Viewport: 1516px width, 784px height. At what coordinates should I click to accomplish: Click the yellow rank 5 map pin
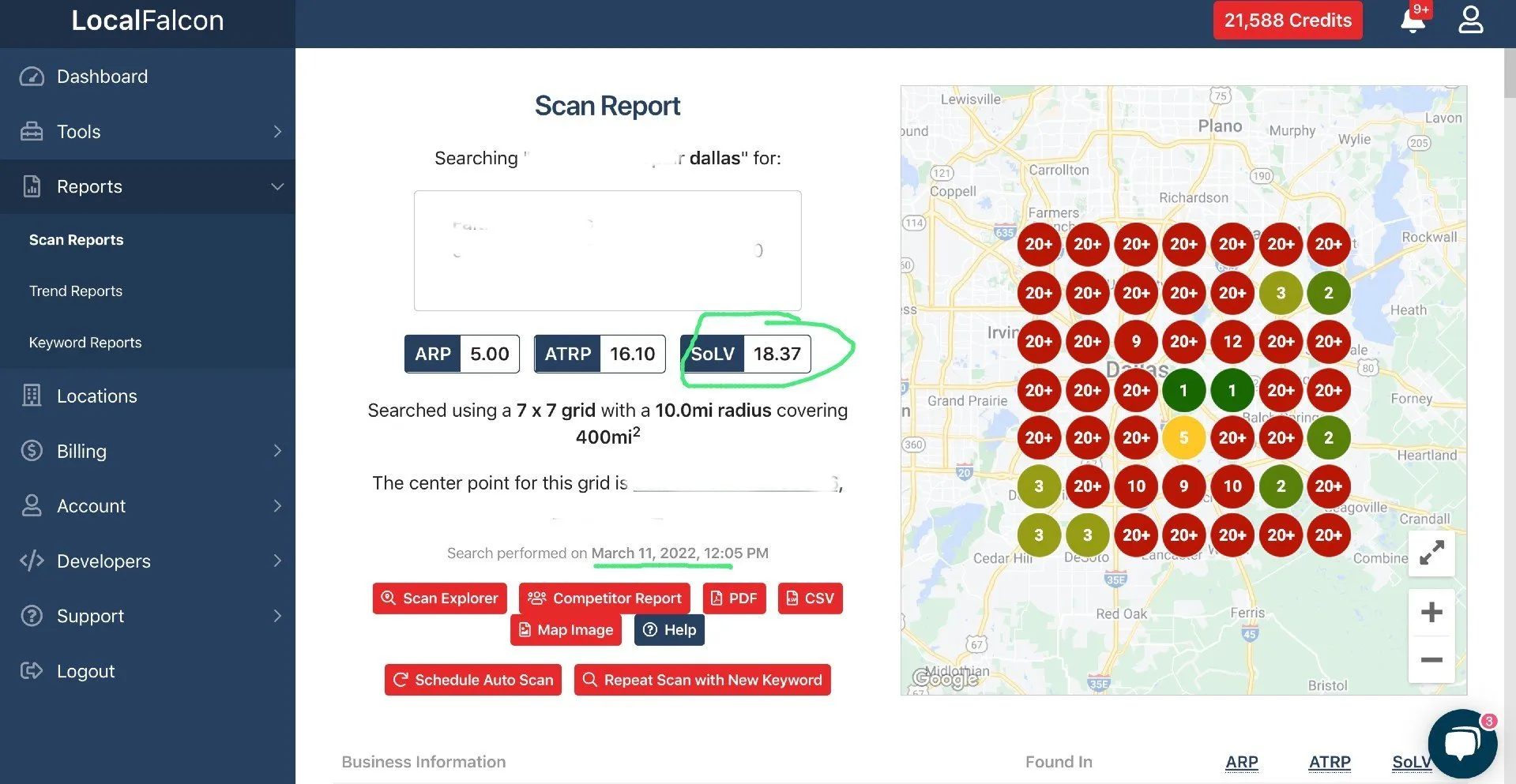coord(1183,437)
